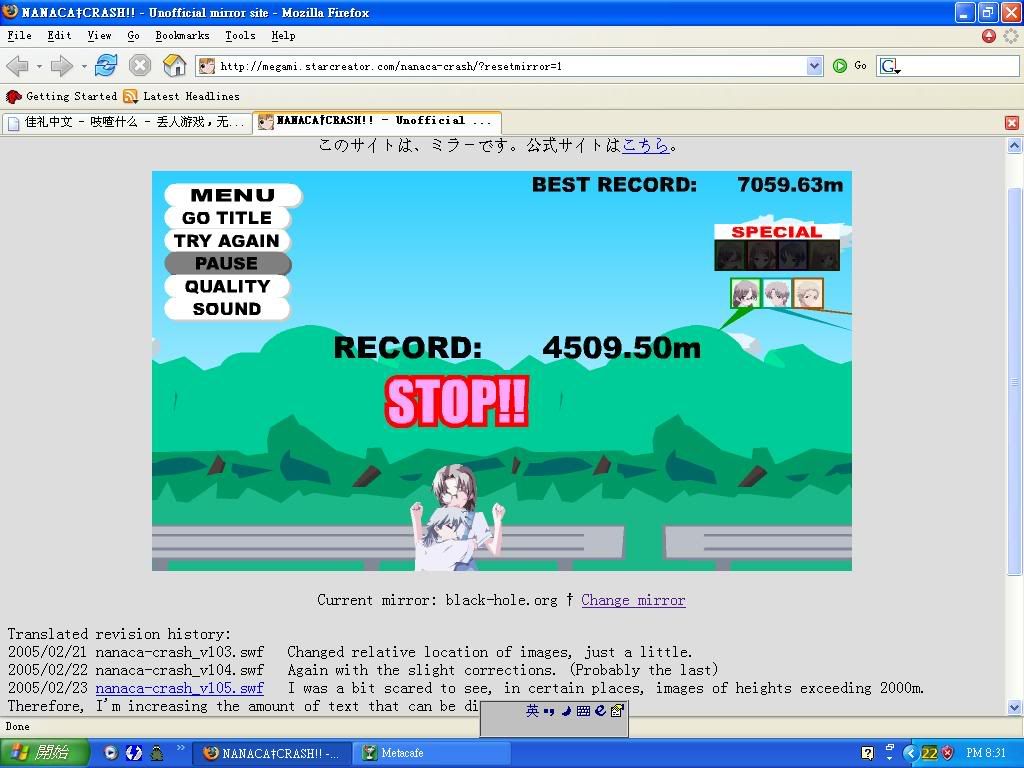Viewport: 1024px width, 768px height.
Task: Click TRY AGAIN in the game menu
Action: pyautogui.click(x=227, y=240)
